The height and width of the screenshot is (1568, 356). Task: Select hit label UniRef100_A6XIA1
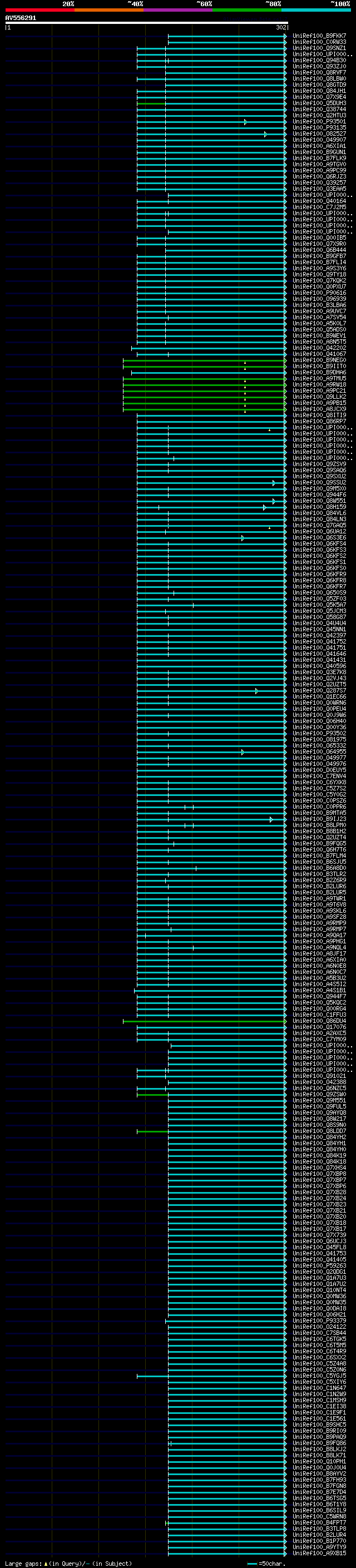pos(319,146)
